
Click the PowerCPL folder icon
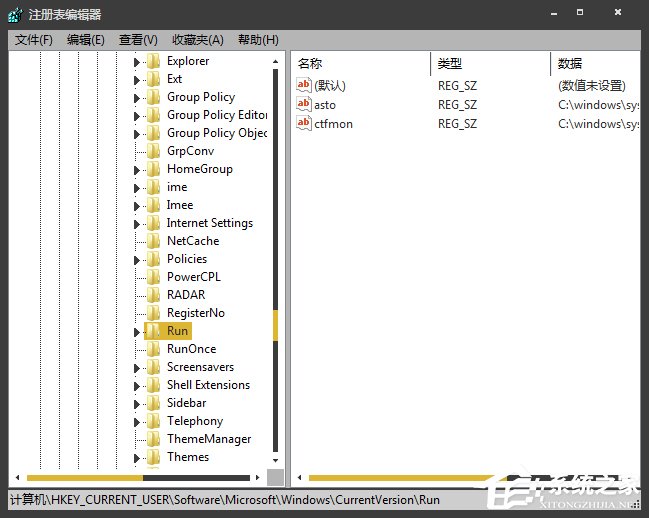point(154,277)
